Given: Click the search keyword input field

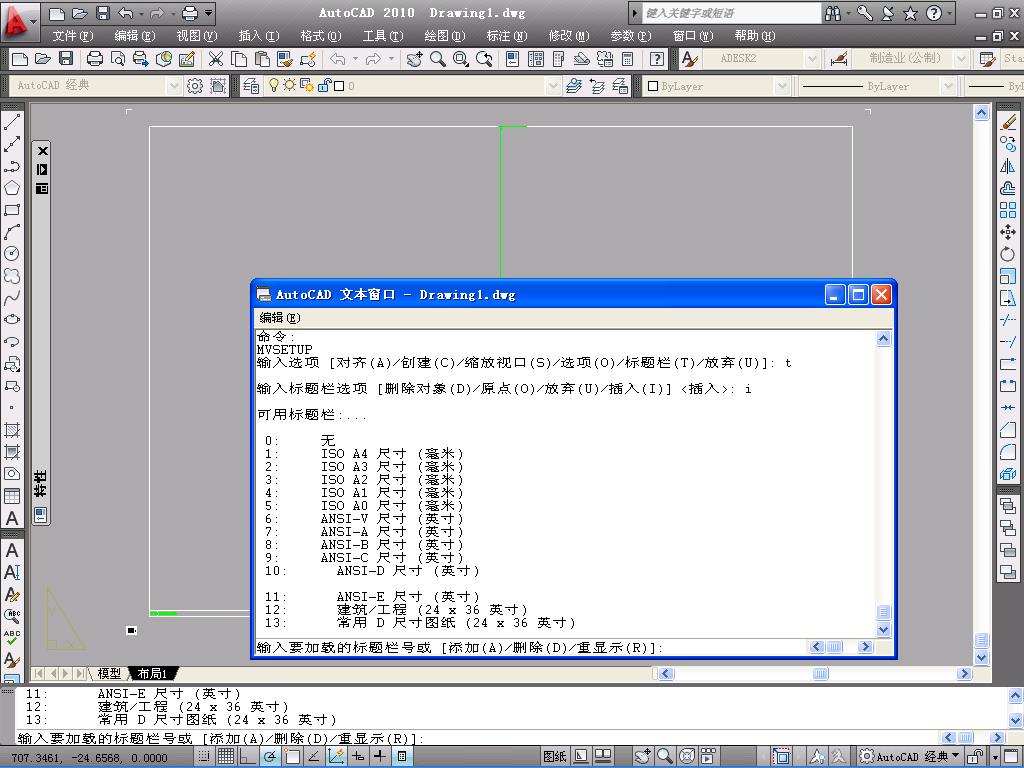Looking at the screenshot, I should tap(731, 13).
